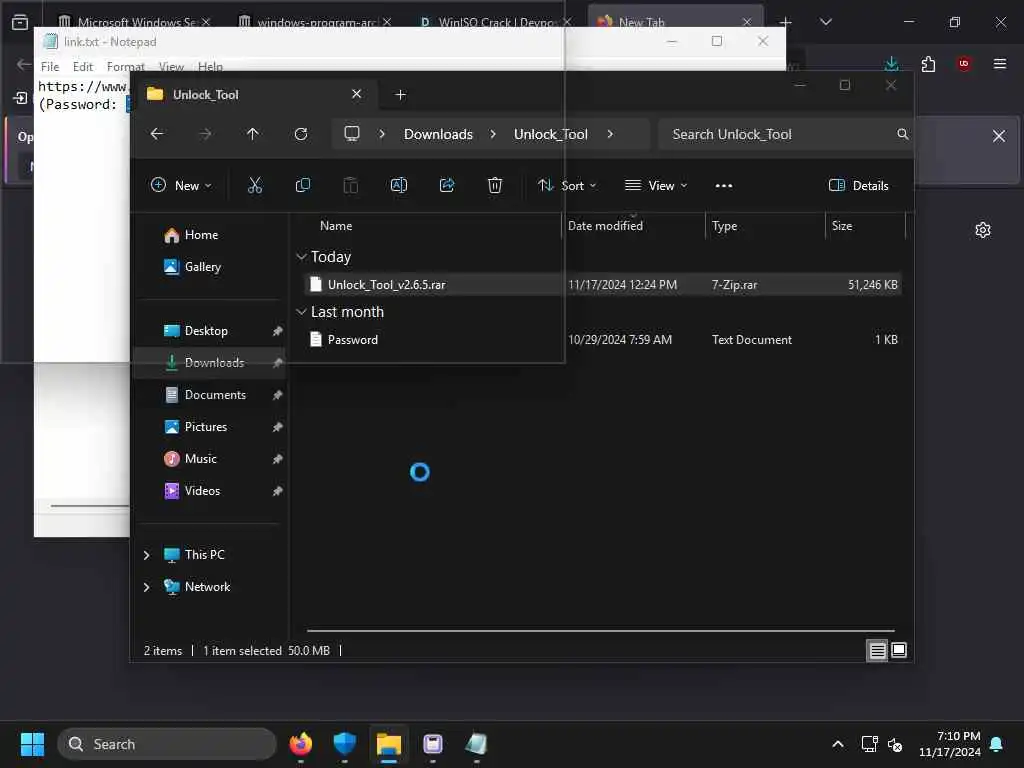Viewport: 1024px width, 768px height.
Task: Open the New dropdown in Explorer
Action: [x=181, y=185]
